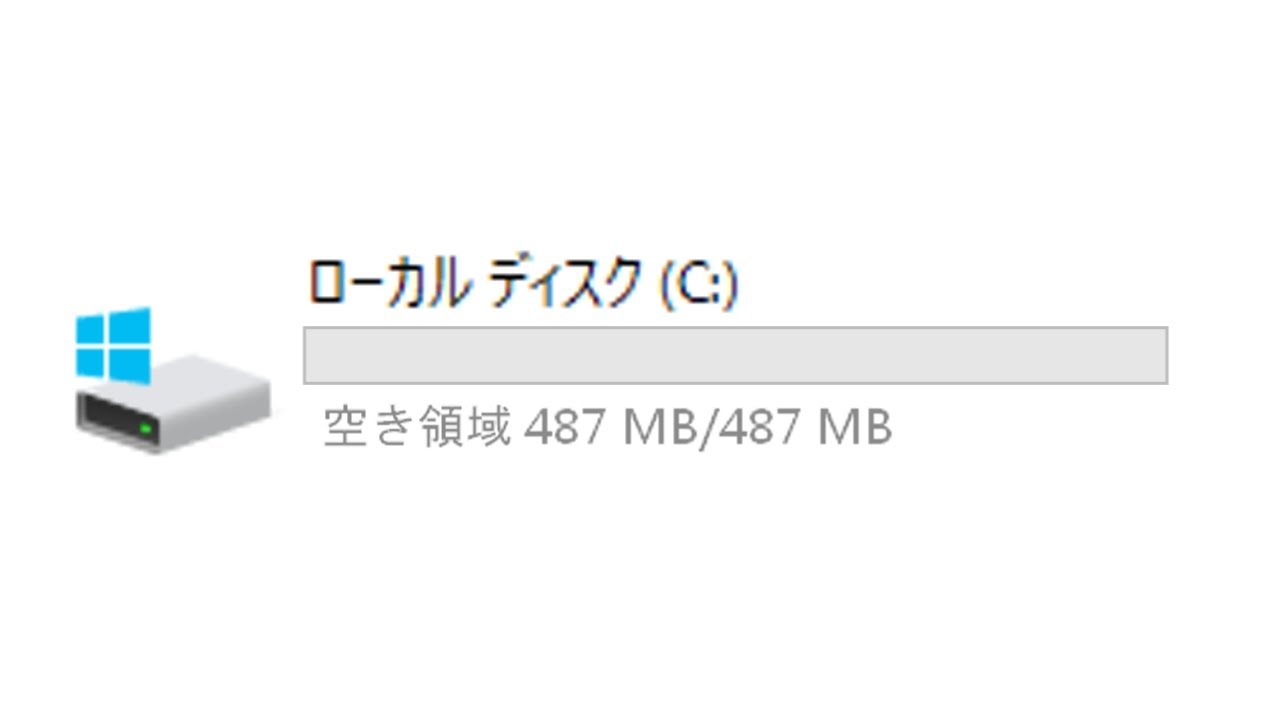Click the MB unit after the second 487
The image size is (1280, 720).
(x=855, y=428)
